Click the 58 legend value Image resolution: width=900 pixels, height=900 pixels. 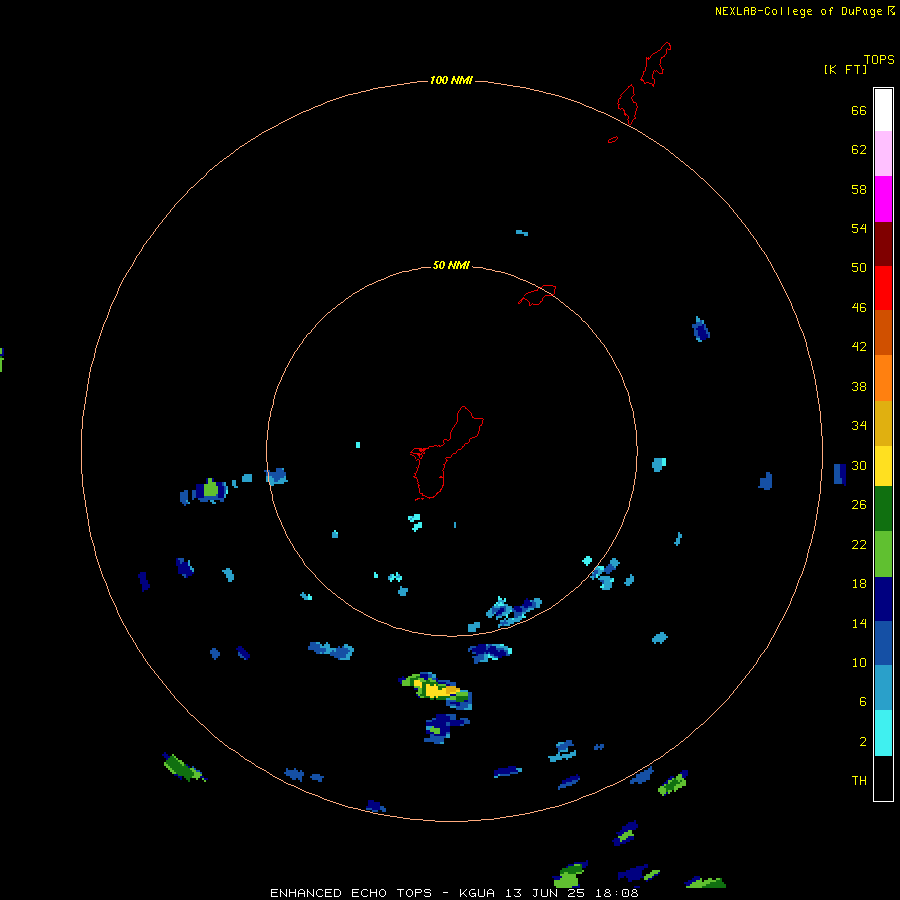coord(859,189)
